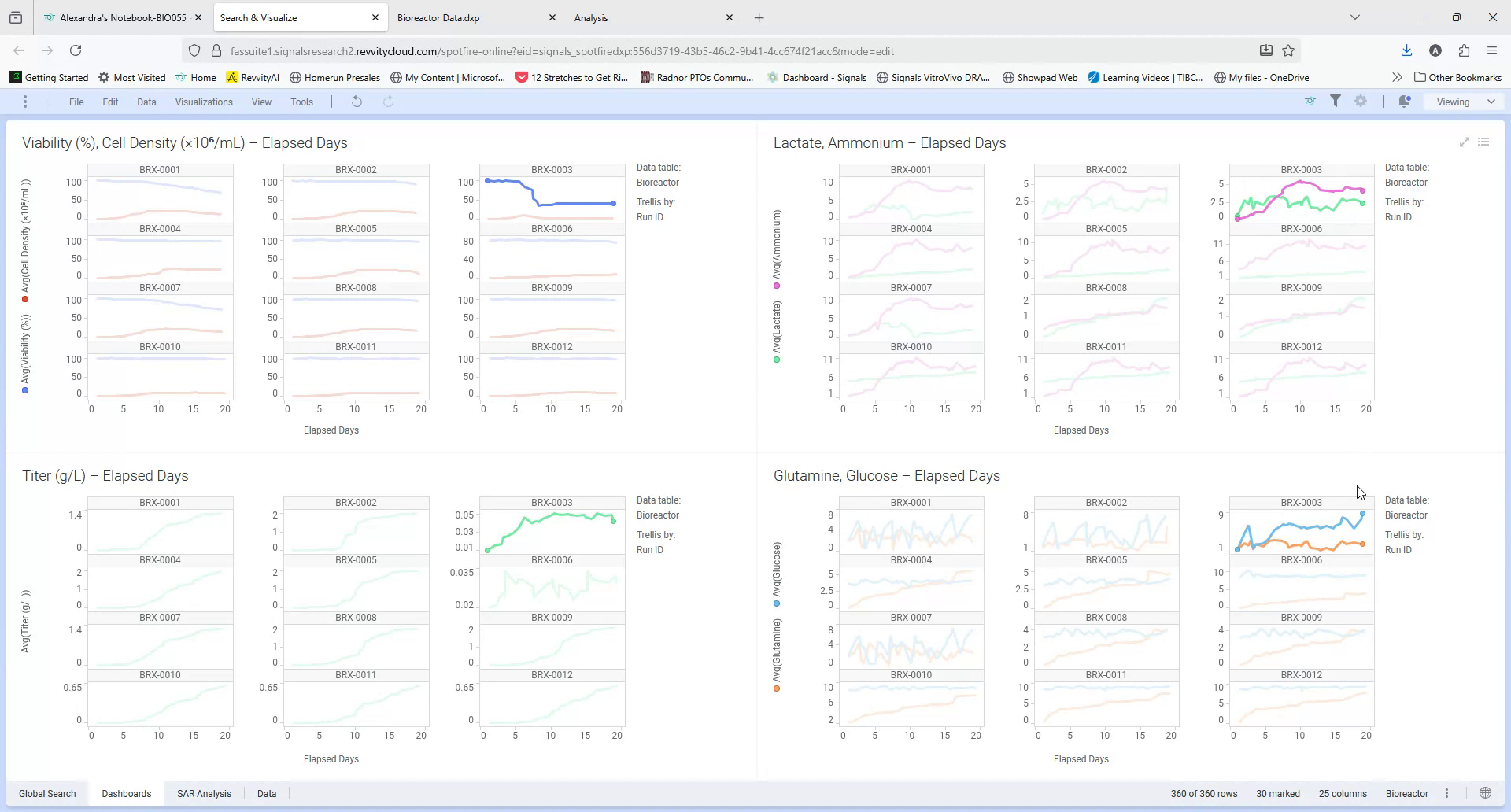
Task: Click the undo arrow icon
Action: (357, 101)
